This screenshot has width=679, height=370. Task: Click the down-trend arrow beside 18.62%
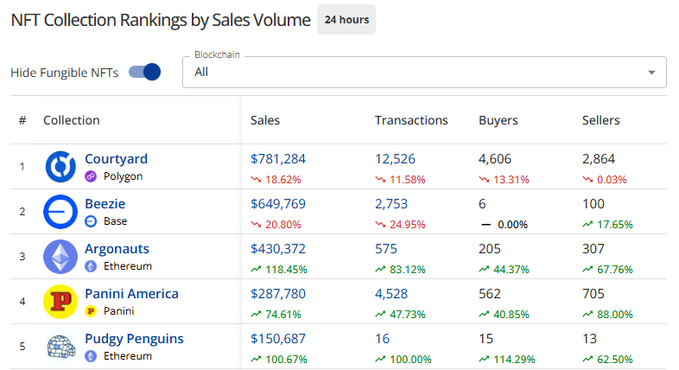[x=256, y=179]
